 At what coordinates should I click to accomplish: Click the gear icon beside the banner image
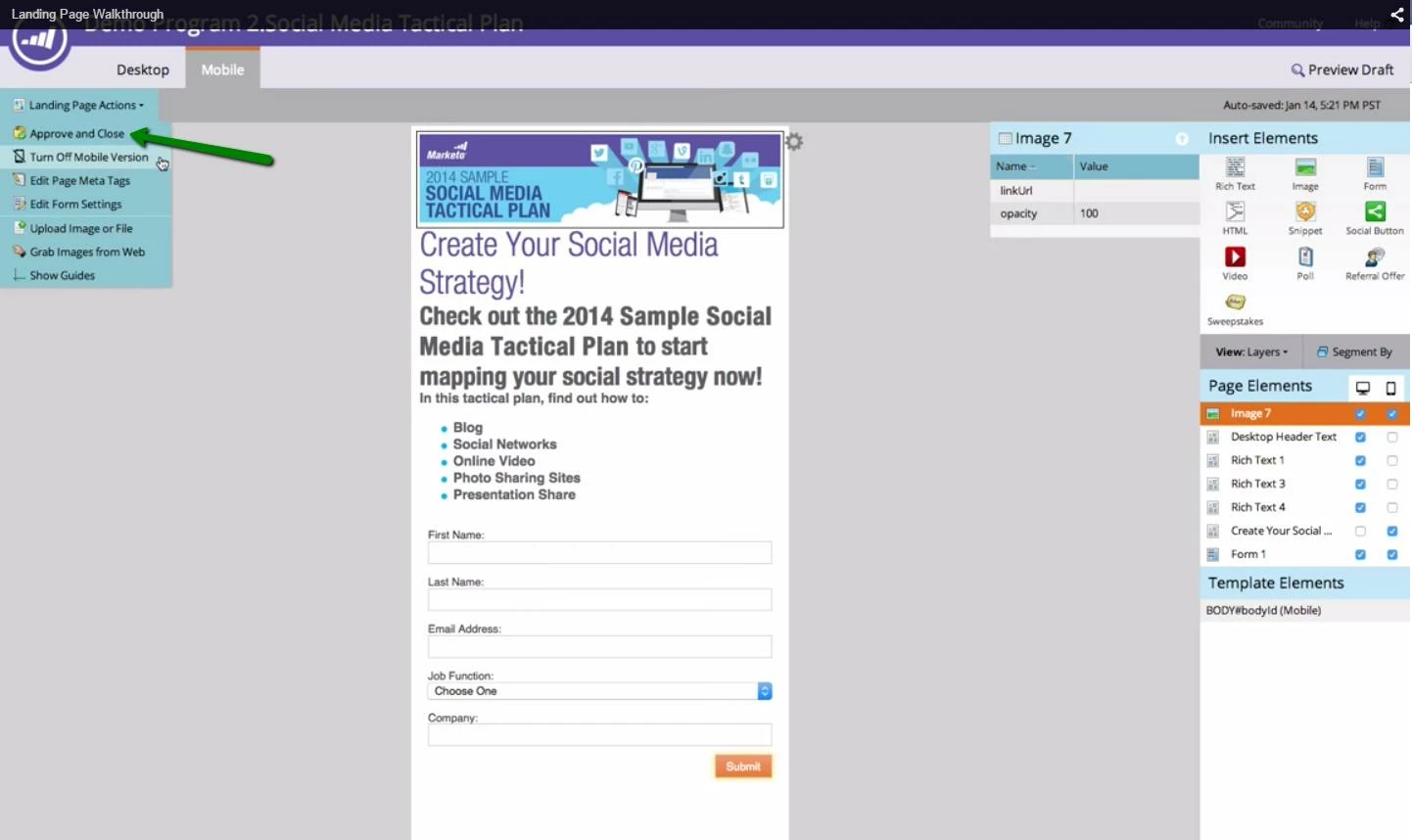[794, 142]
